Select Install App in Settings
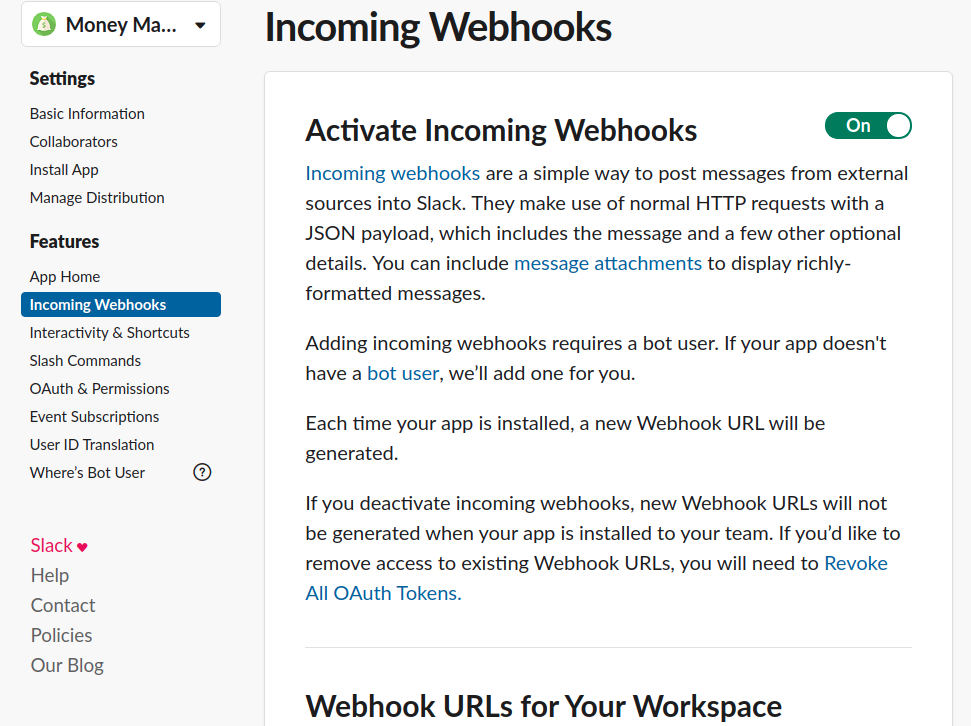 click(x=64, y=170)
